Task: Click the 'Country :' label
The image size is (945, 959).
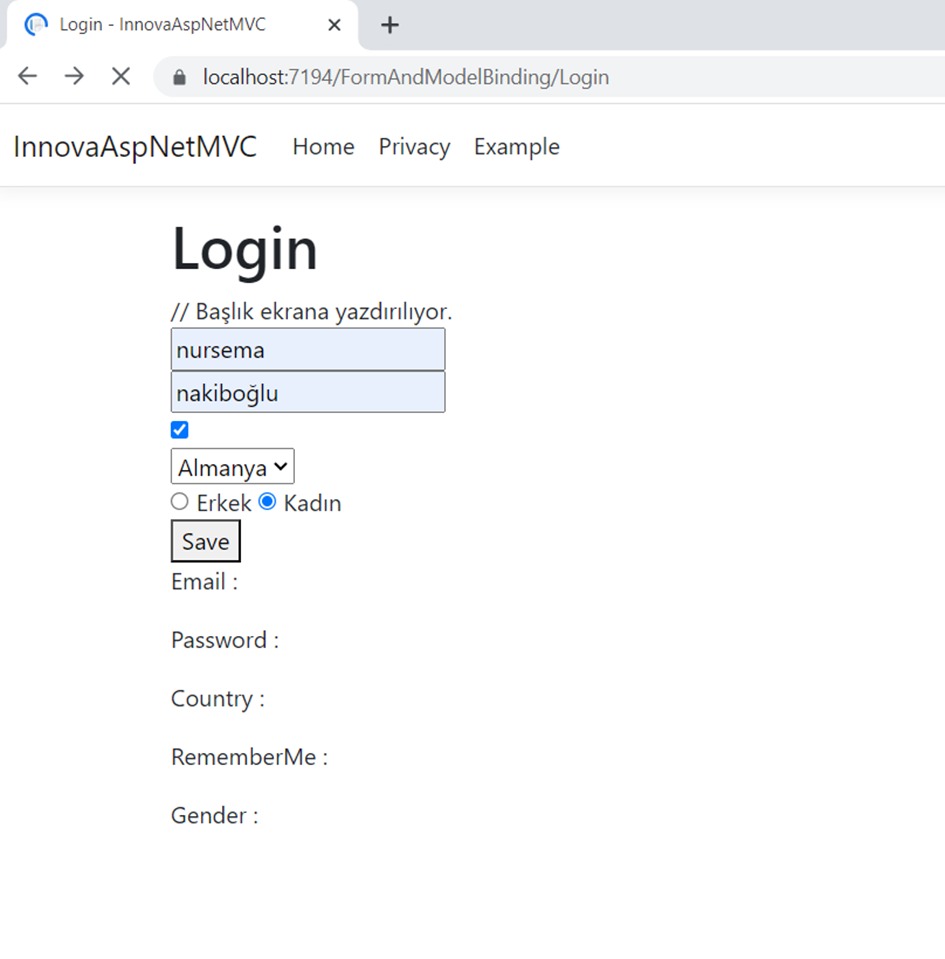Action: (218, 699)
